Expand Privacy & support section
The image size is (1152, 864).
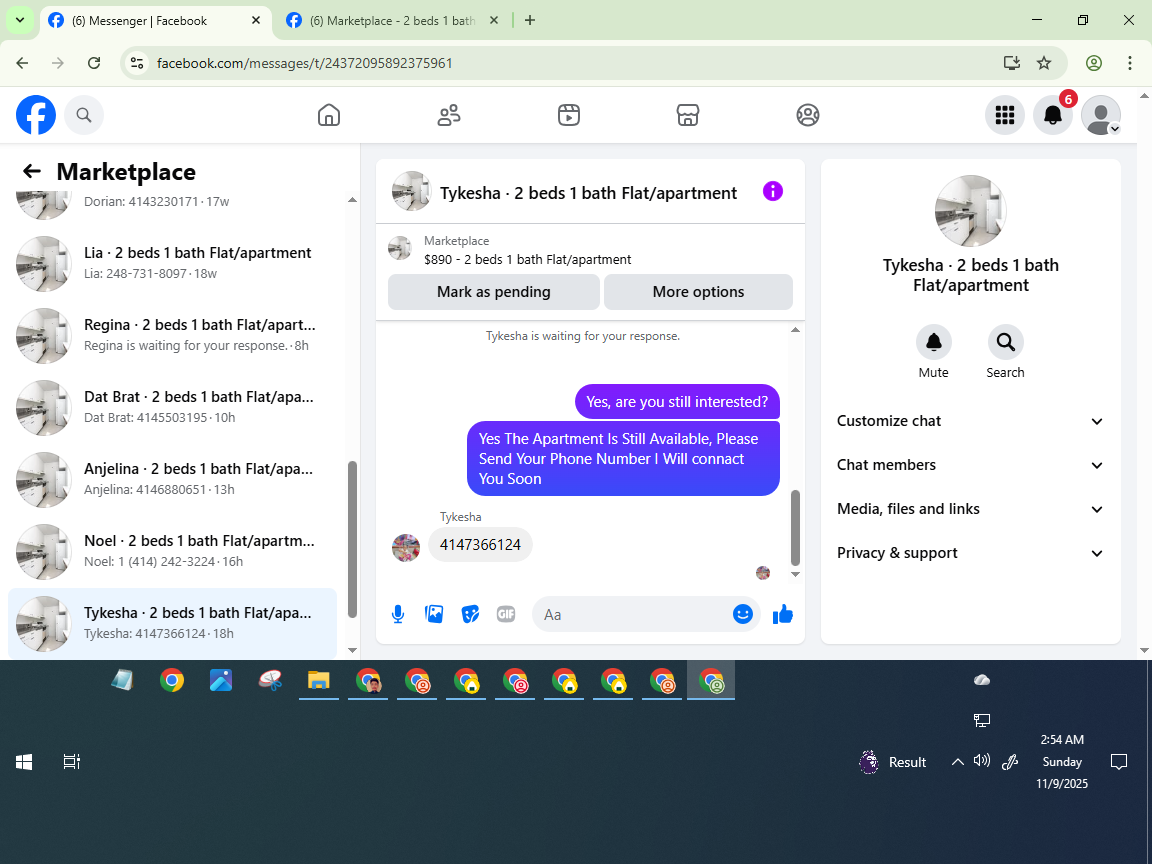tap(971, 553)
